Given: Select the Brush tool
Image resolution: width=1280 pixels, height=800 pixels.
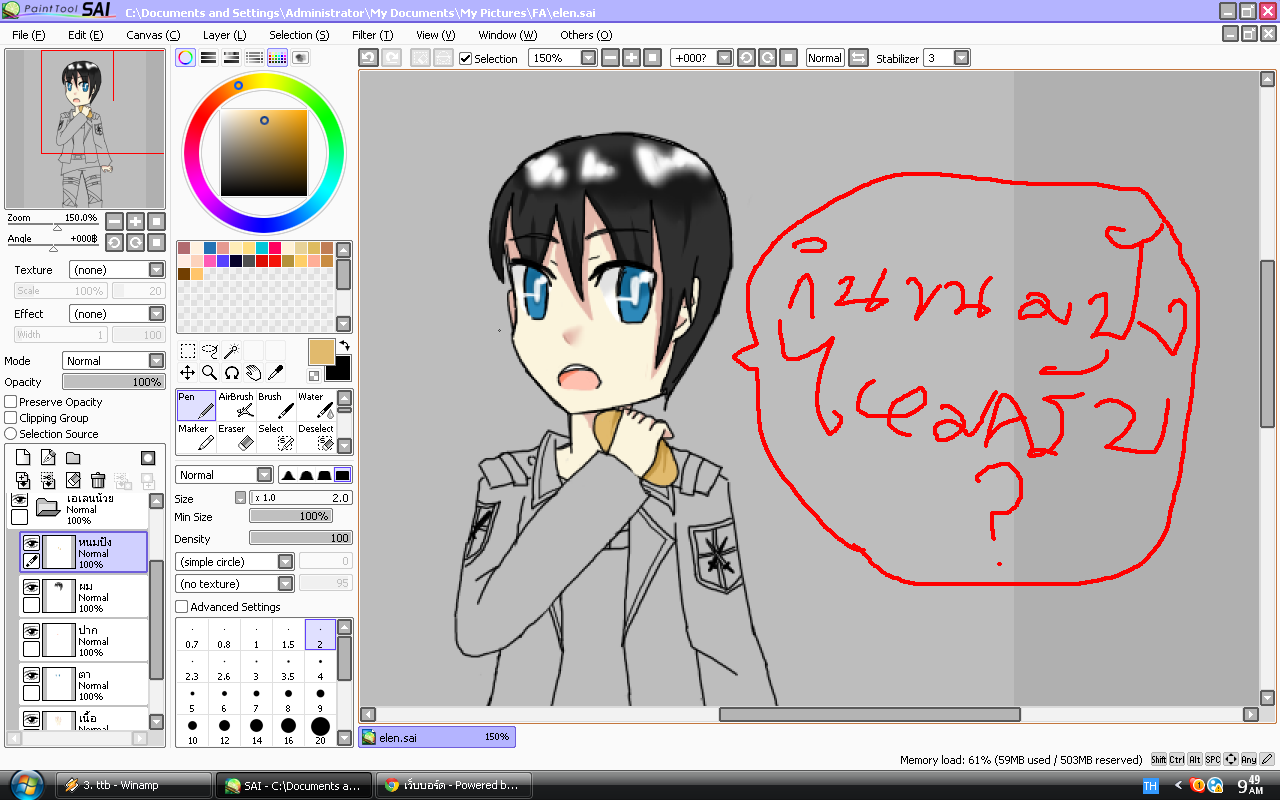Looking at the screenshot, I should click(276, 405).
